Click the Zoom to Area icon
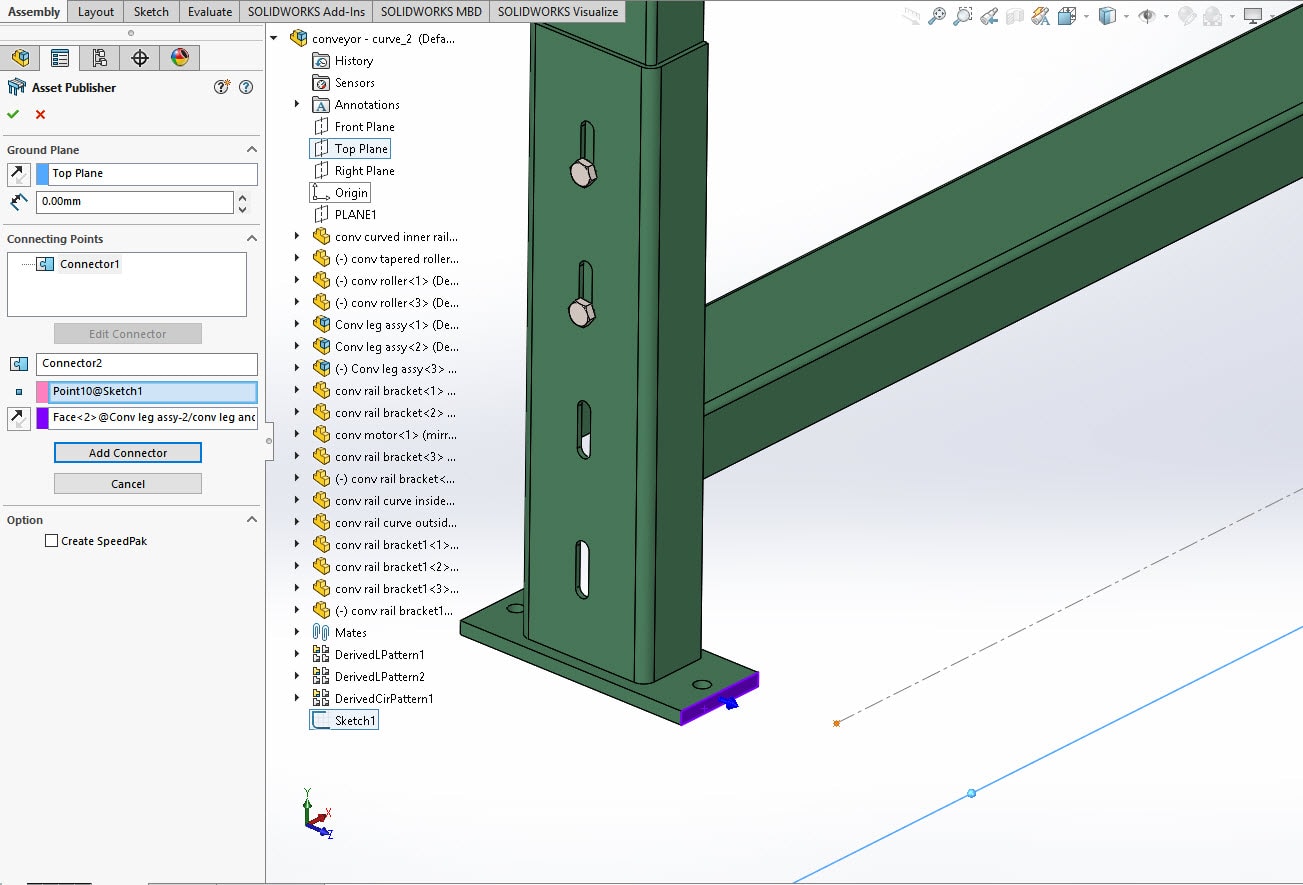 click(x=962, y=16)
